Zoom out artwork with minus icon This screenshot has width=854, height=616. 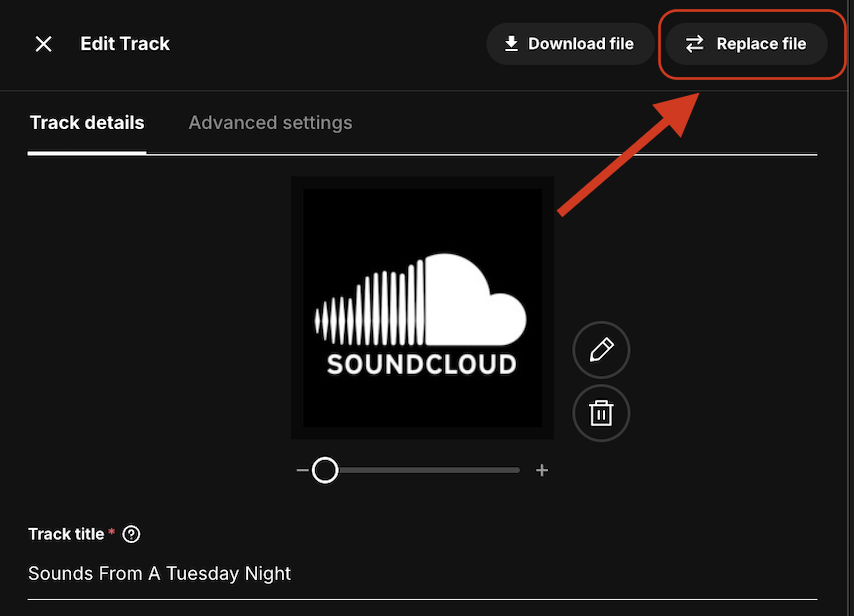(x=302, y=470)
